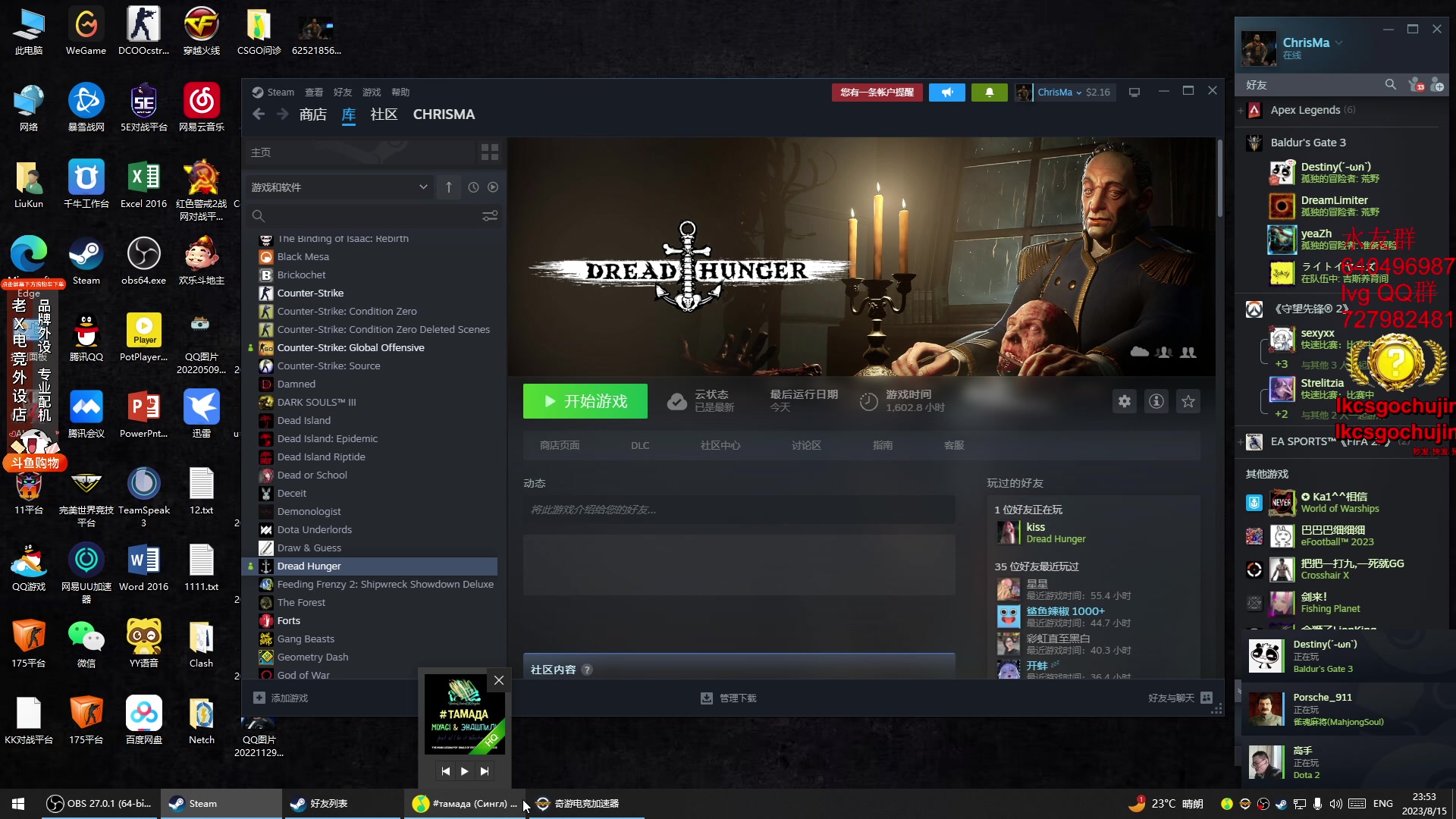Open TeamSpeak 3 desktop shortcut
Viewport: 1456px width, 819px height.
click(x=144, y=497)
